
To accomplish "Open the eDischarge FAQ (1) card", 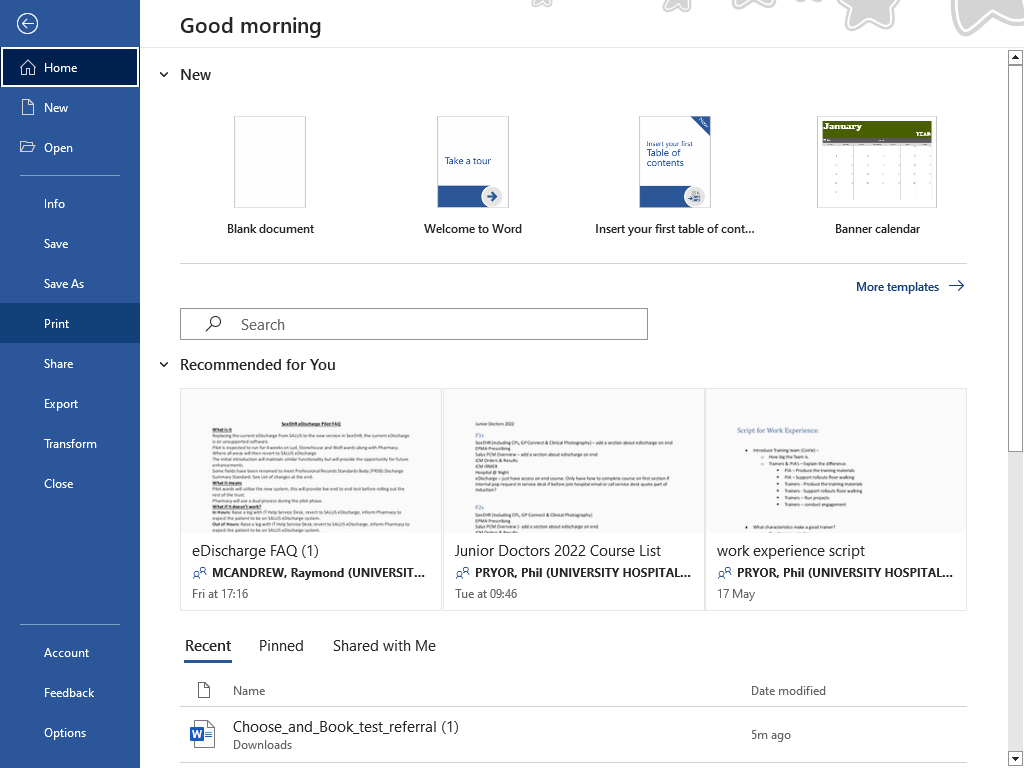I will pos(311,500).
